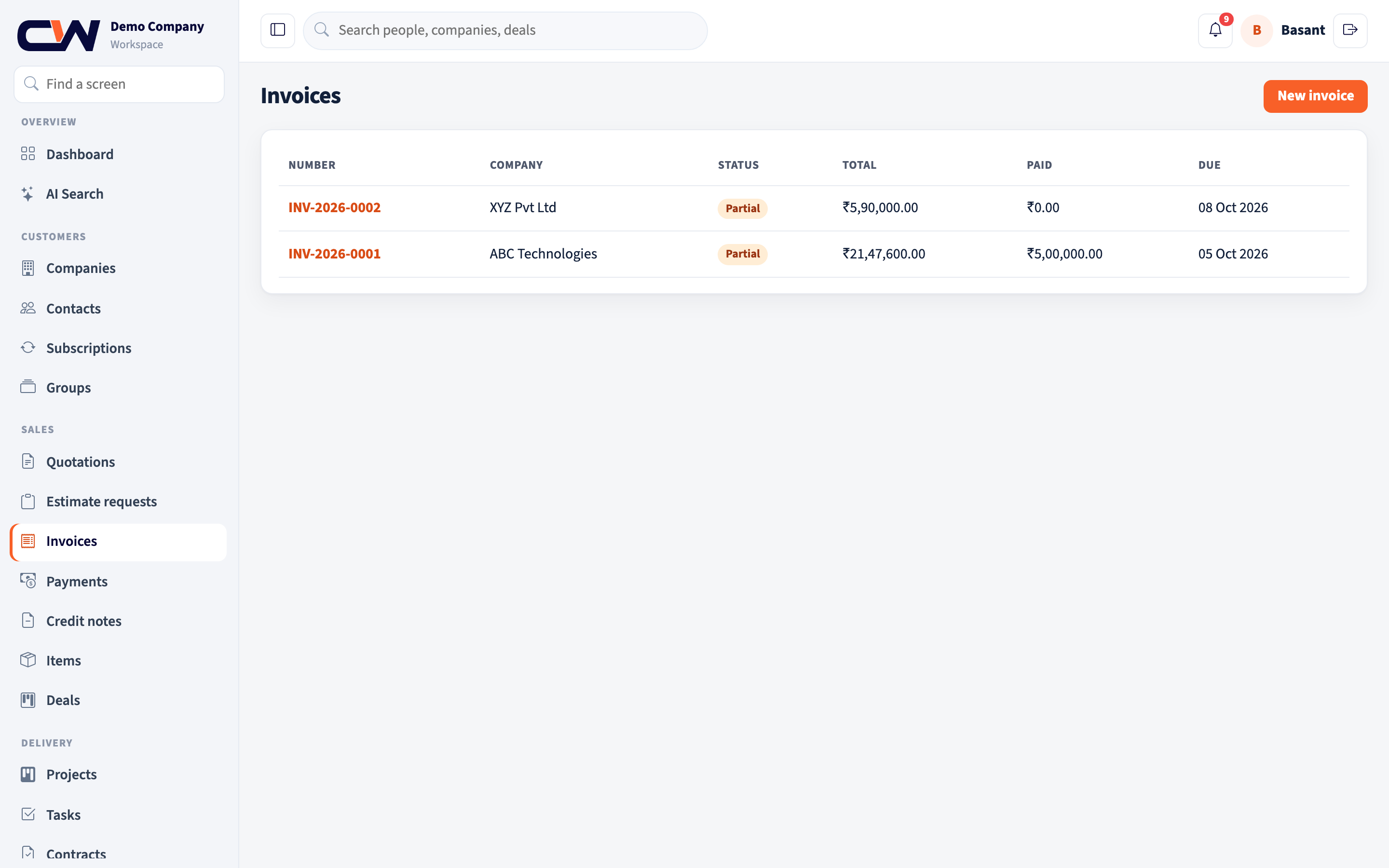Click the Tasks checkbox icon
The image size is (1389, 868).
(28, 814)
